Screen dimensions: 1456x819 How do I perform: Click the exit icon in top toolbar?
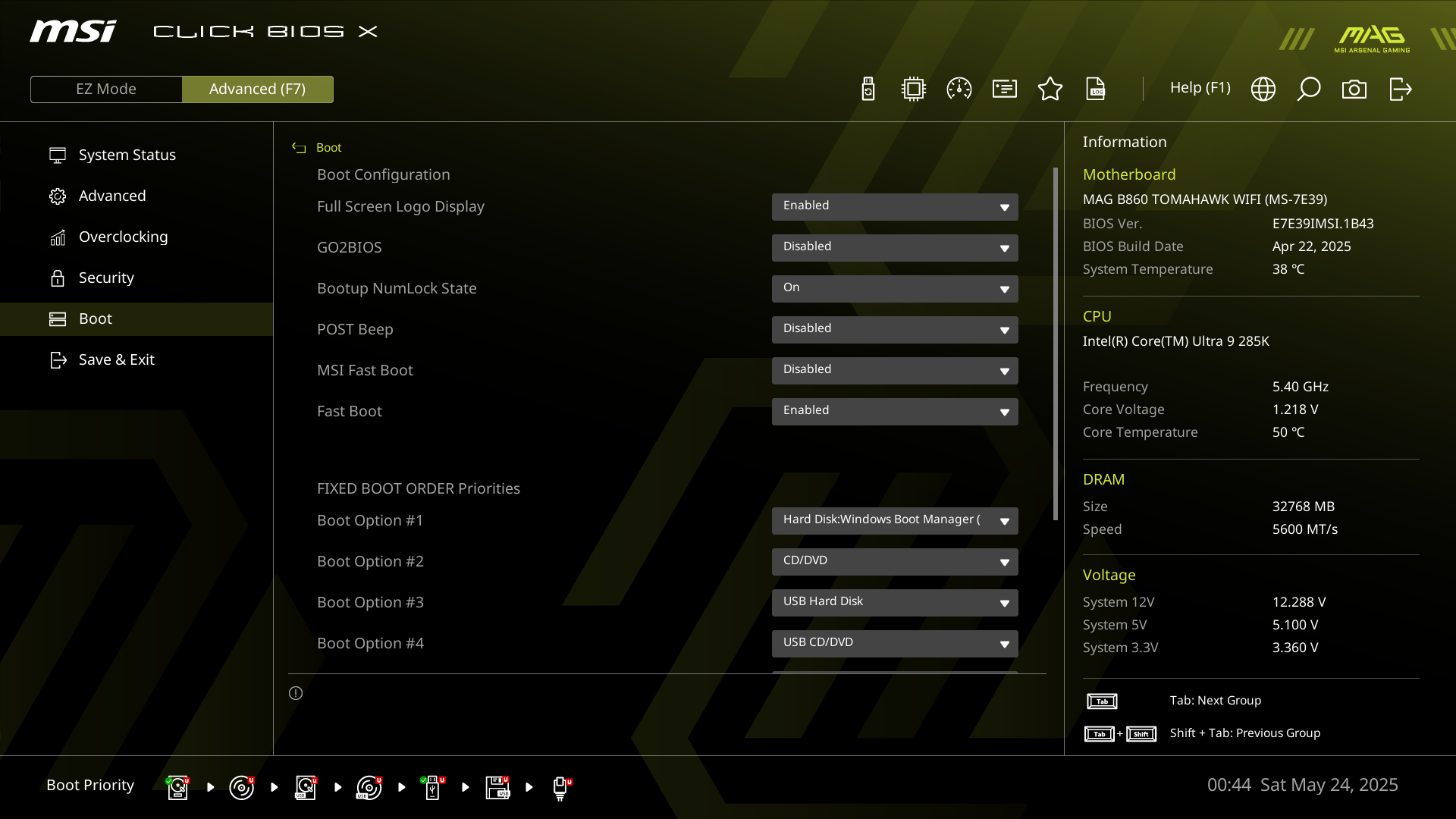(x=1400, y=89)
